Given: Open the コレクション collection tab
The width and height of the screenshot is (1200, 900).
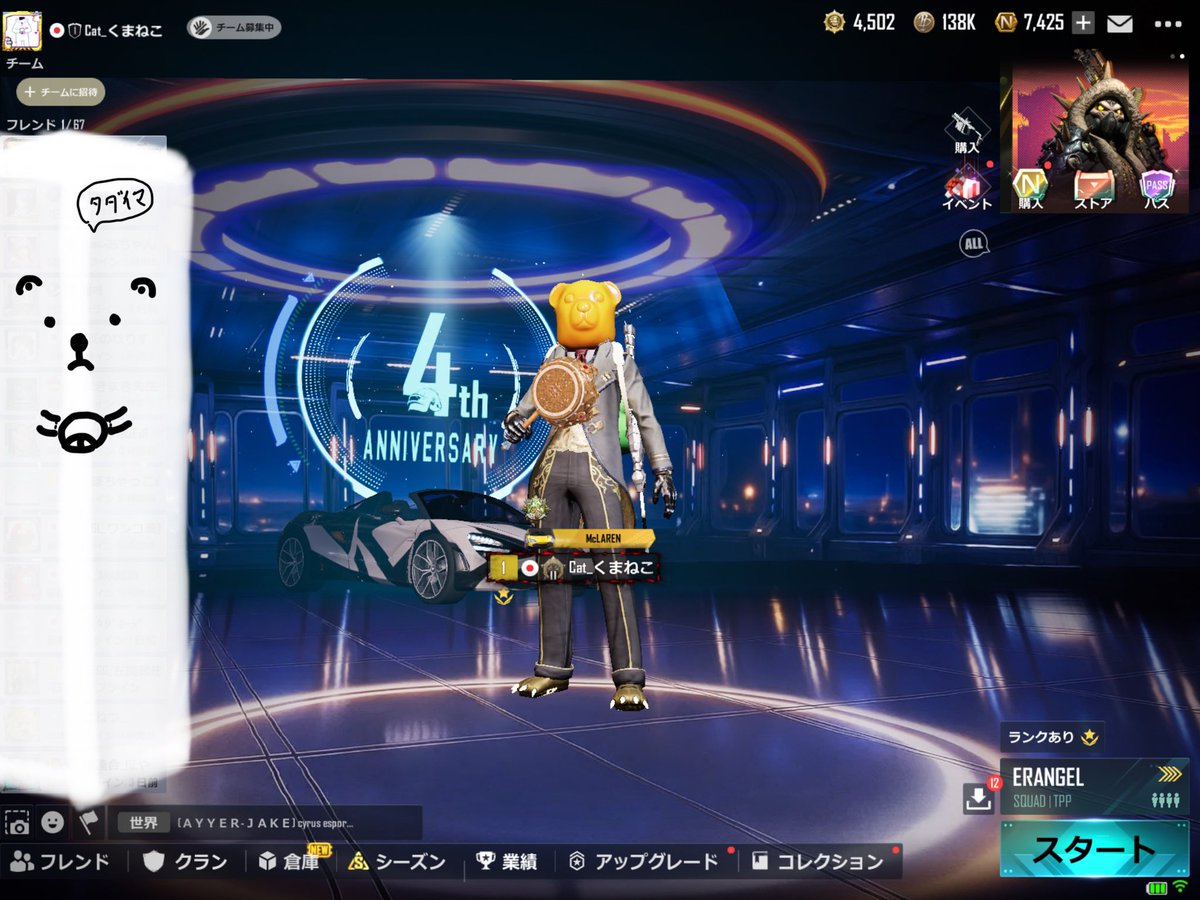Looking at the screenshot, I should point(819,861).
